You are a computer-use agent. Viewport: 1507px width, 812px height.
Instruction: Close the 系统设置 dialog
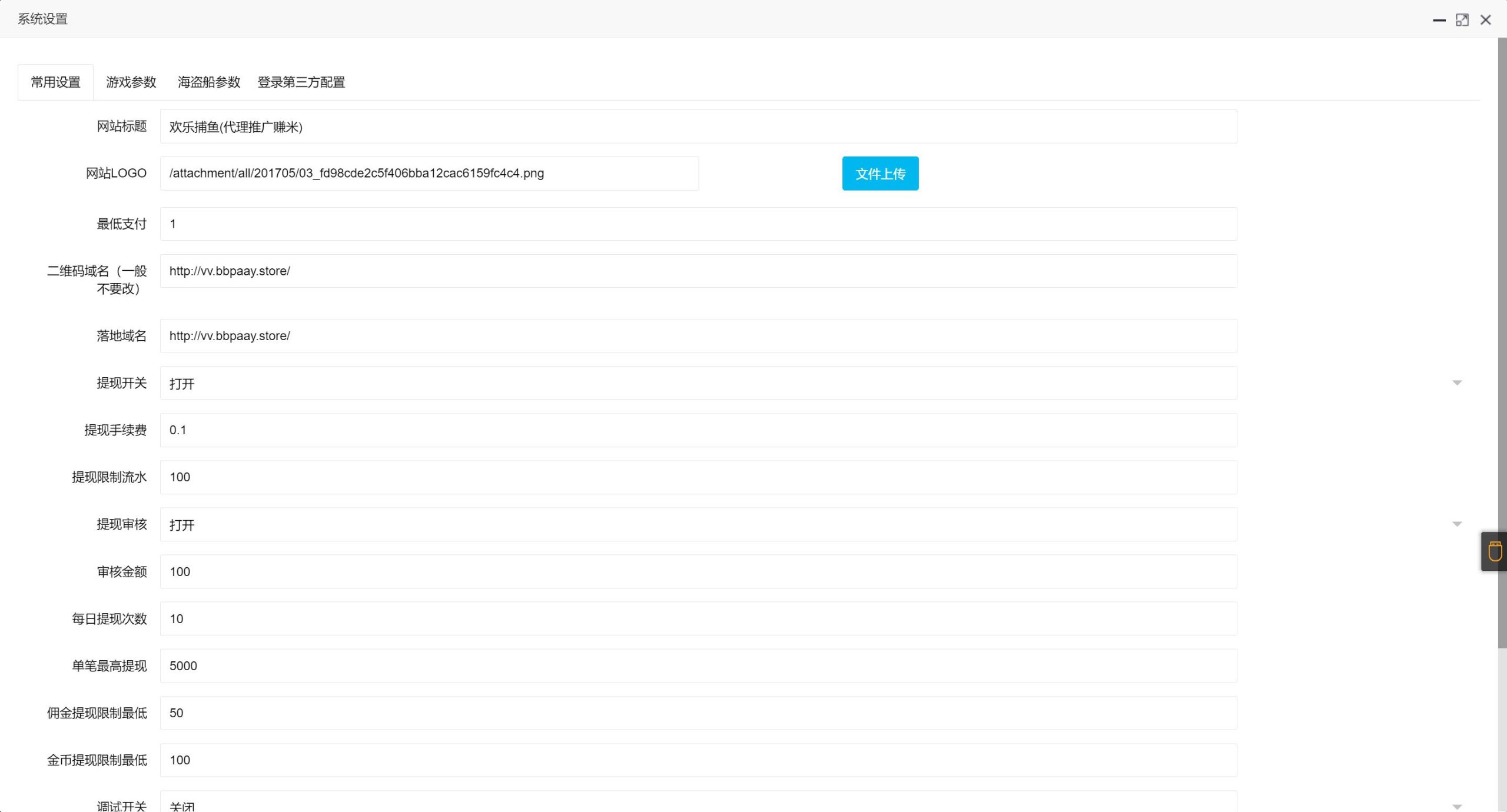tap(1486, 20)
